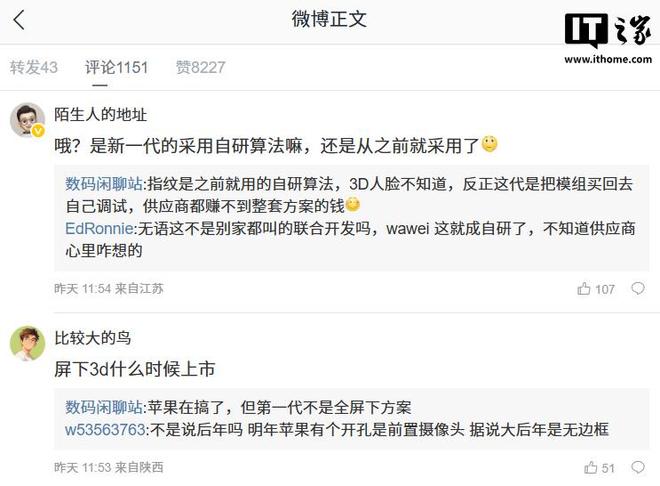The width and height of the screenshot is (660, 486).
Task: Open 数码闲聊站 link in the second reply box
Action: coord(104,407)
